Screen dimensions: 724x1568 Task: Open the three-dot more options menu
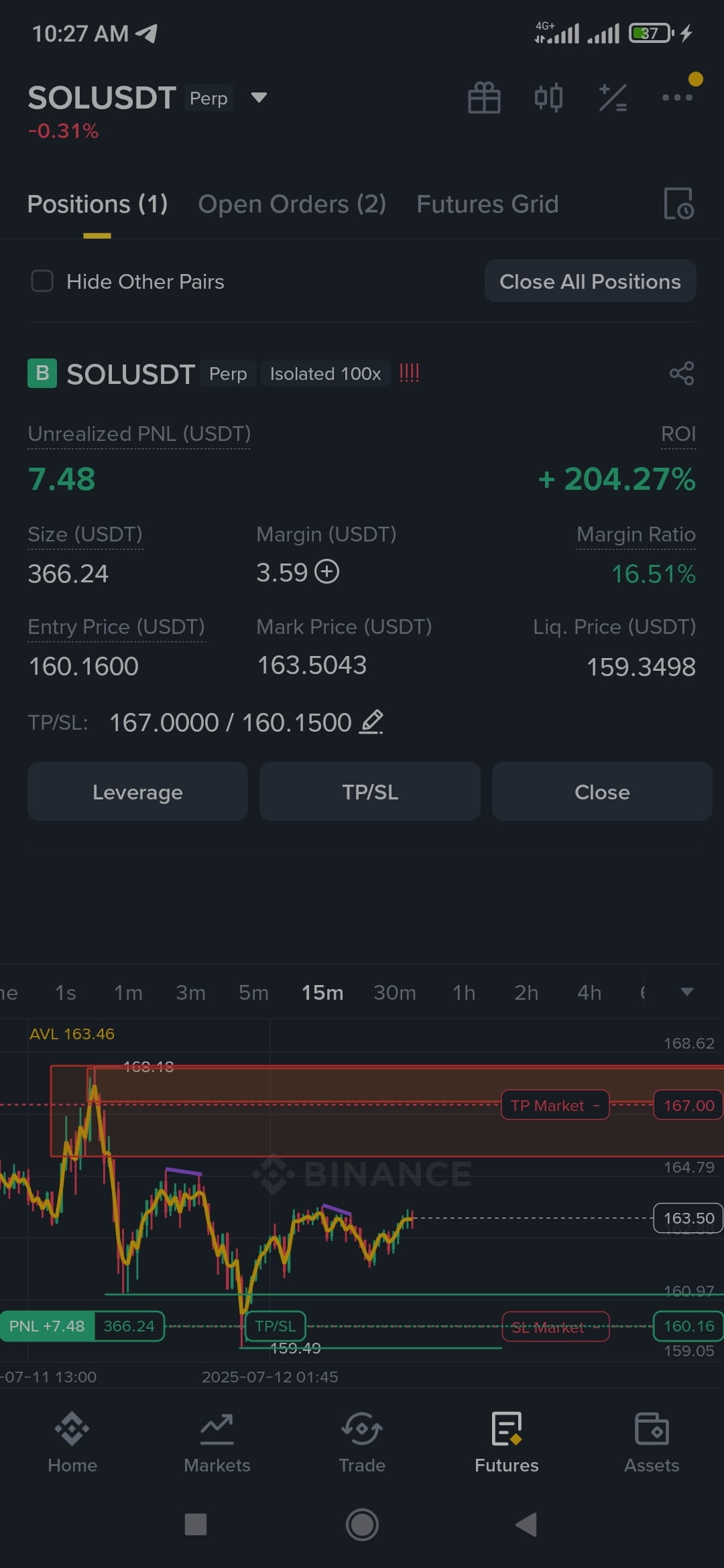677,98
